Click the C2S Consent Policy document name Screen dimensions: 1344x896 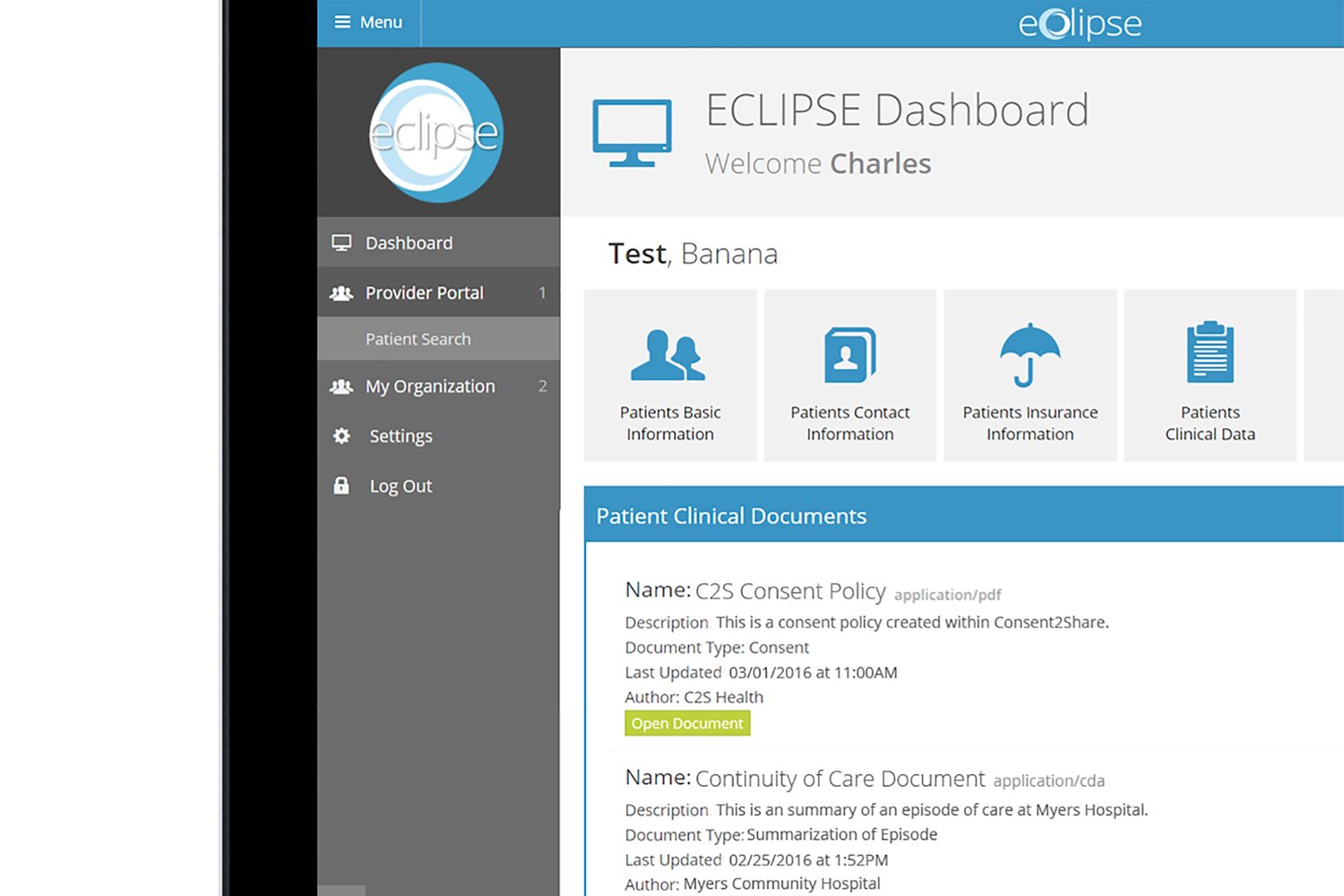tap(790, 591)
